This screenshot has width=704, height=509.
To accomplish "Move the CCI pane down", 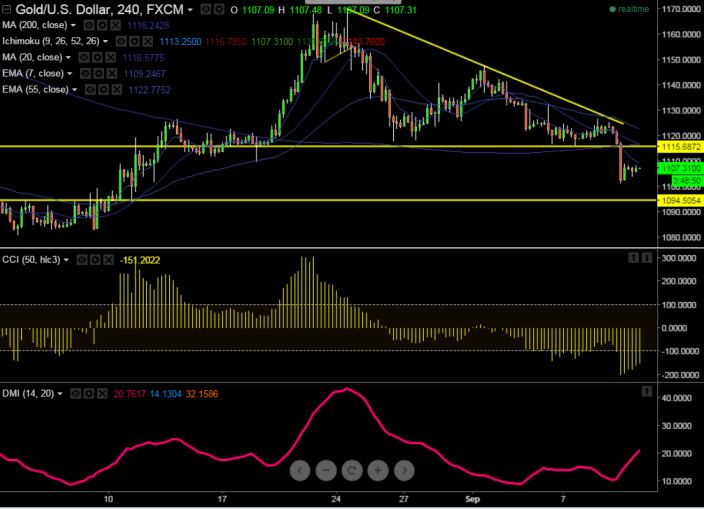I will (647, 258).
